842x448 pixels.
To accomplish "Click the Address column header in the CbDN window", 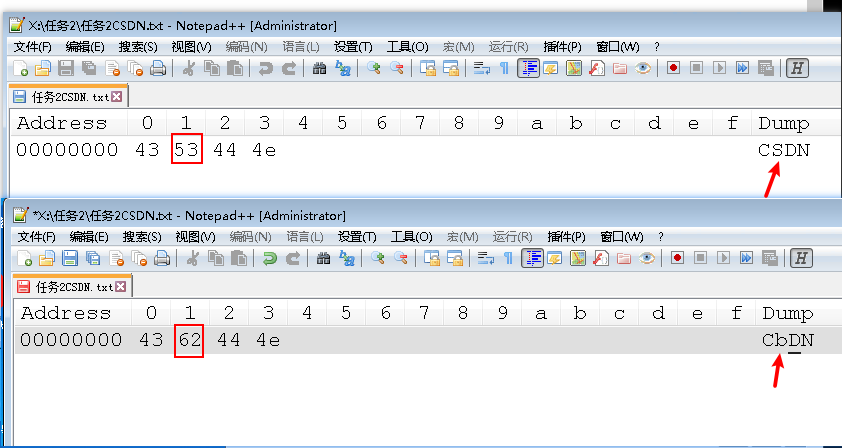I will tap(66, 313).
